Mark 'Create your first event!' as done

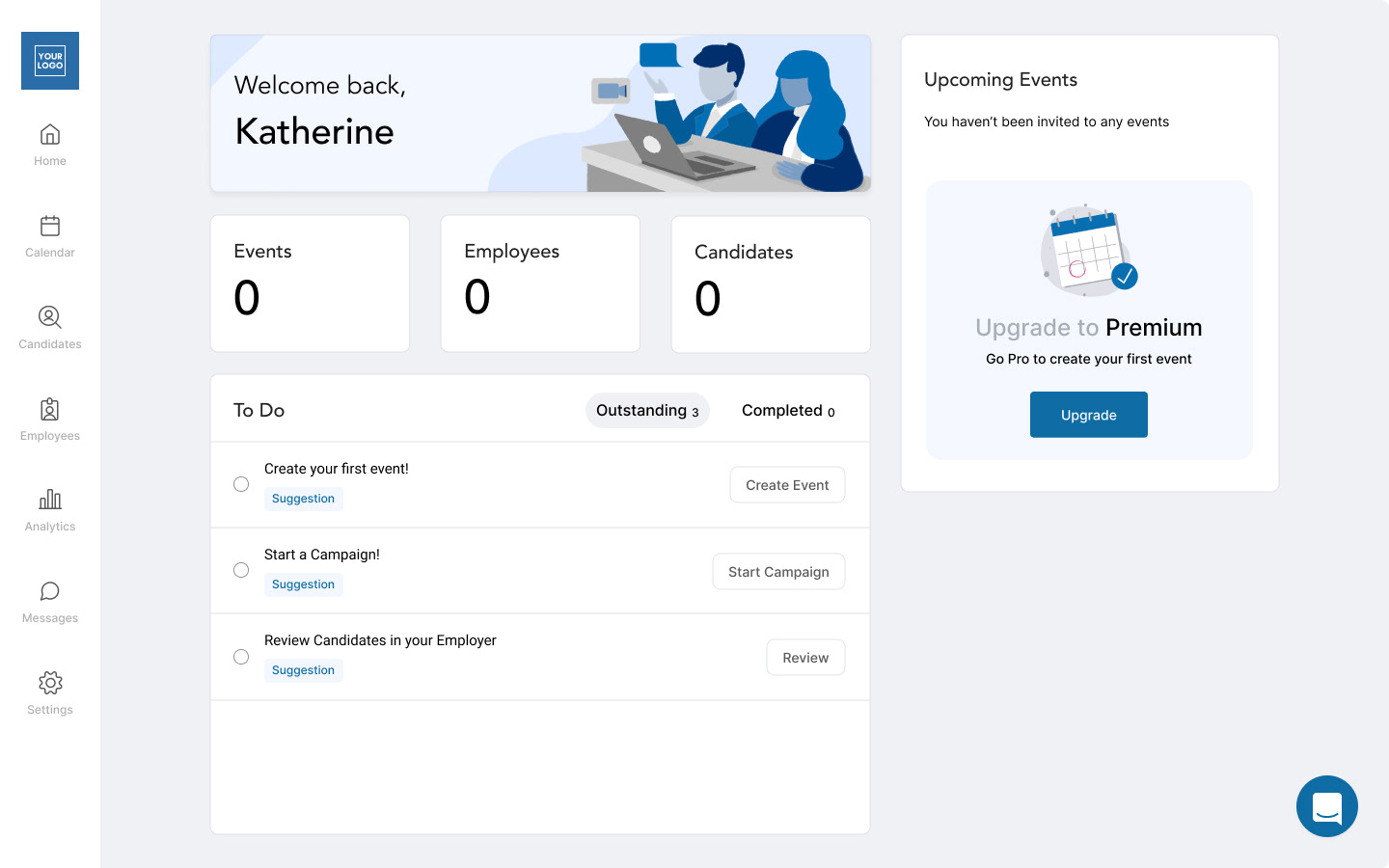[241, 484]
